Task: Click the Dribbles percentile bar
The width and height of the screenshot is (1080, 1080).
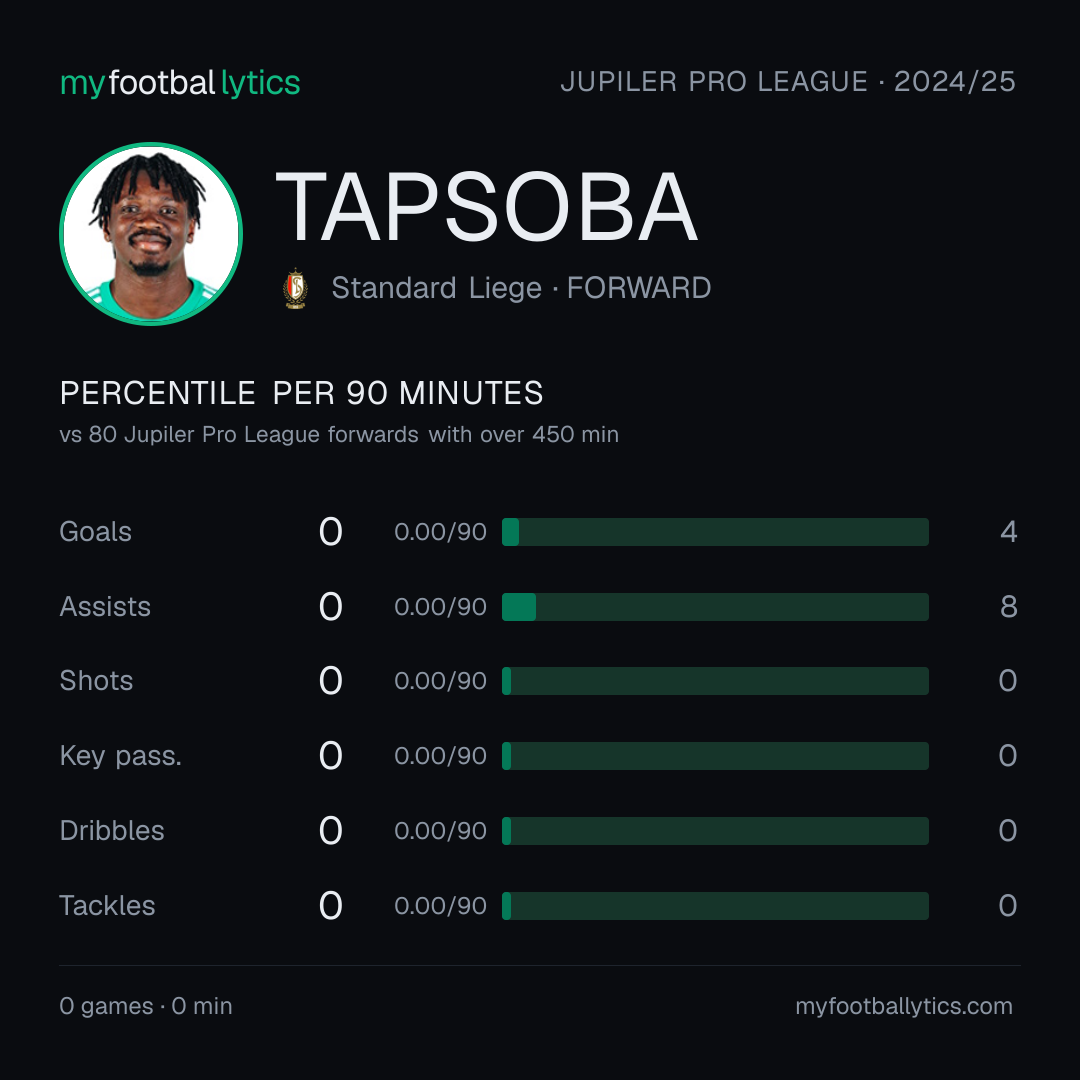Action: pos(715,831)
